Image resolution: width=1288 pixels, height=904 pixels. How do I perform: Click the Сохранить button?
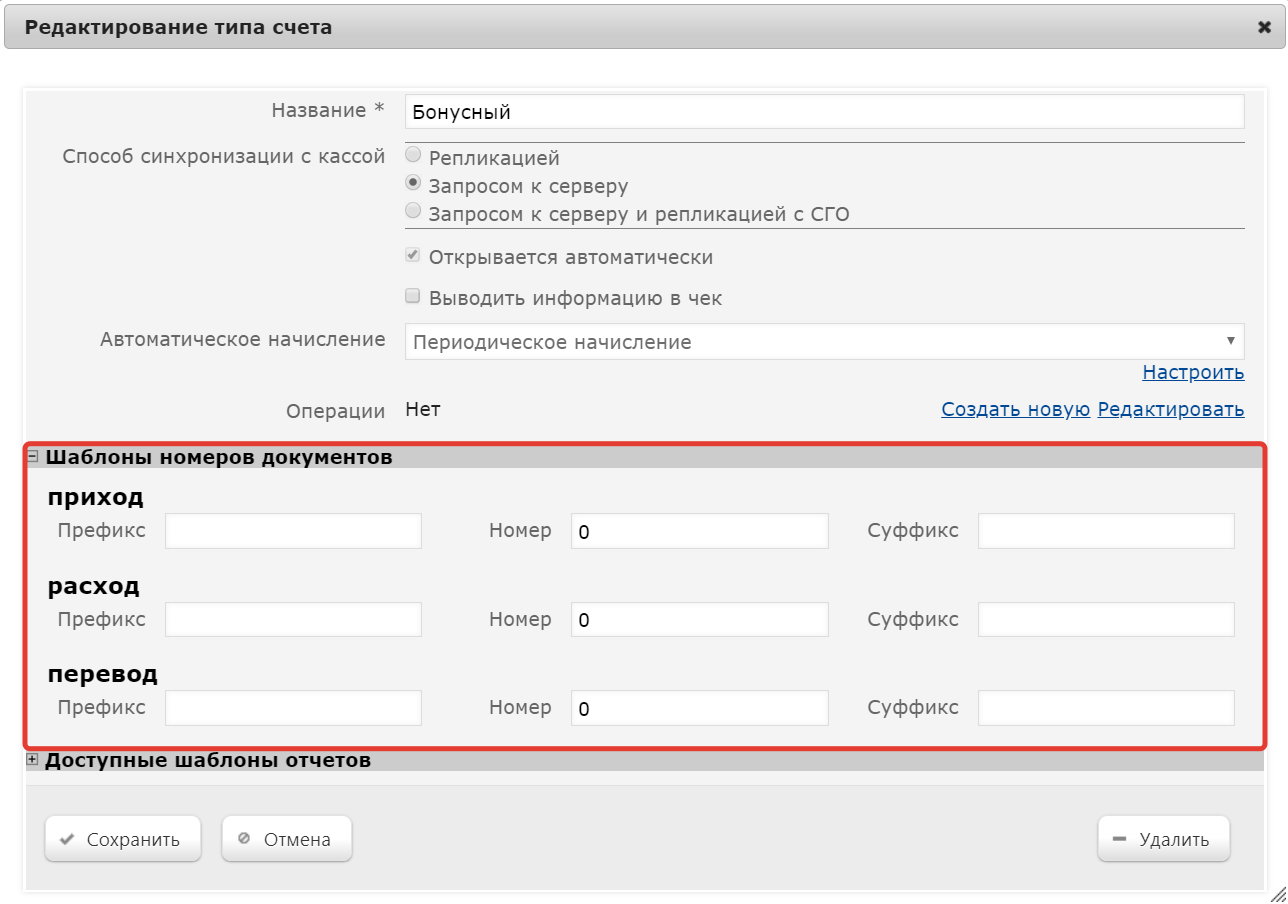(123, 839)
